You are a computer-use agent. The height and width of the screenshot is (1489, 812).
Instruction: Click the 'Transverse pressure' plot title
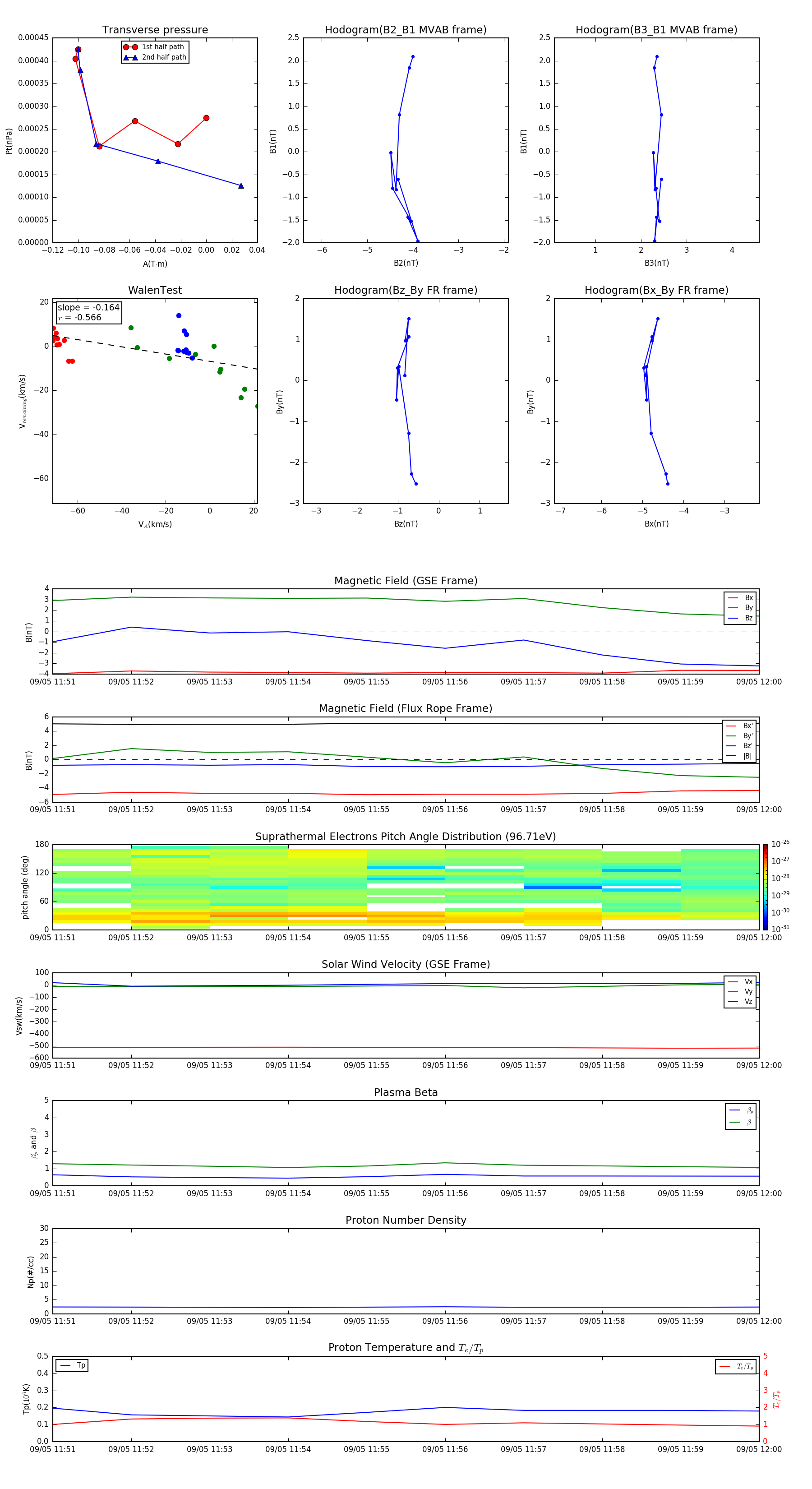155,30
